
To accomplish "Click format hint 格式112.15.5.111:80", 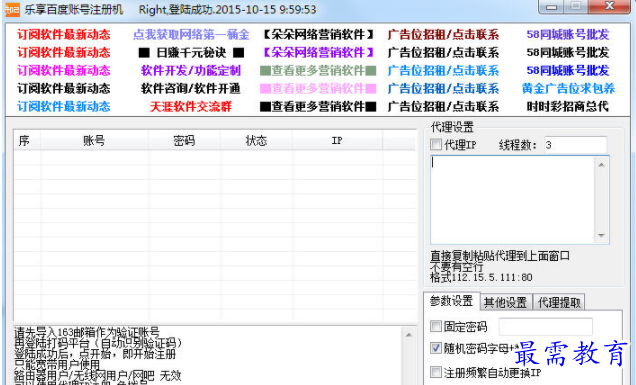I will [x=481, y=277].
